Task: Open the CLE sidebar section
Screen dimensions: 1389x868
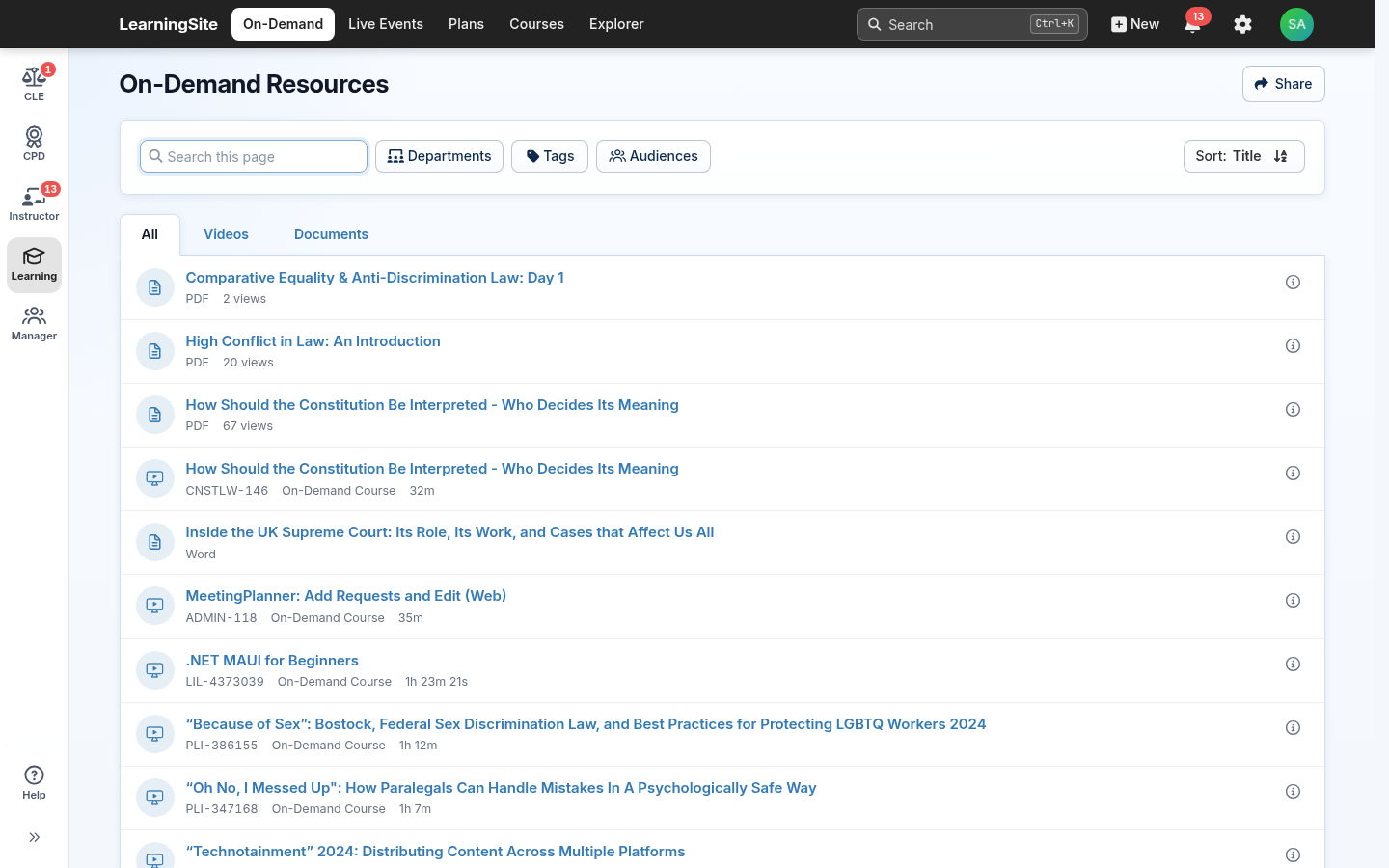Action: (x=34, y=84)
